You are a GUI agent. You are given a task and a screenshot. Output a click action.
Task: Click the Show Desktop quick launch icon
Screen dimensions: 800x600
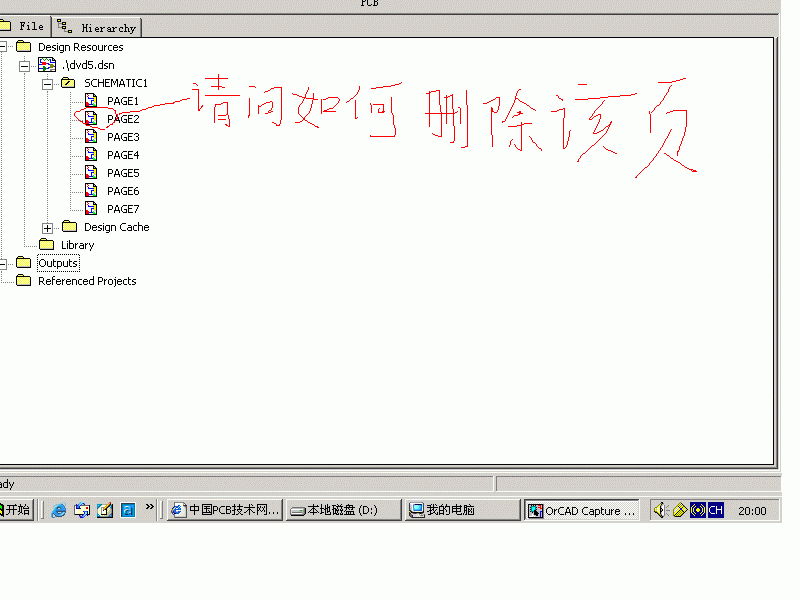pyautogui.click(x=82, y=510)
